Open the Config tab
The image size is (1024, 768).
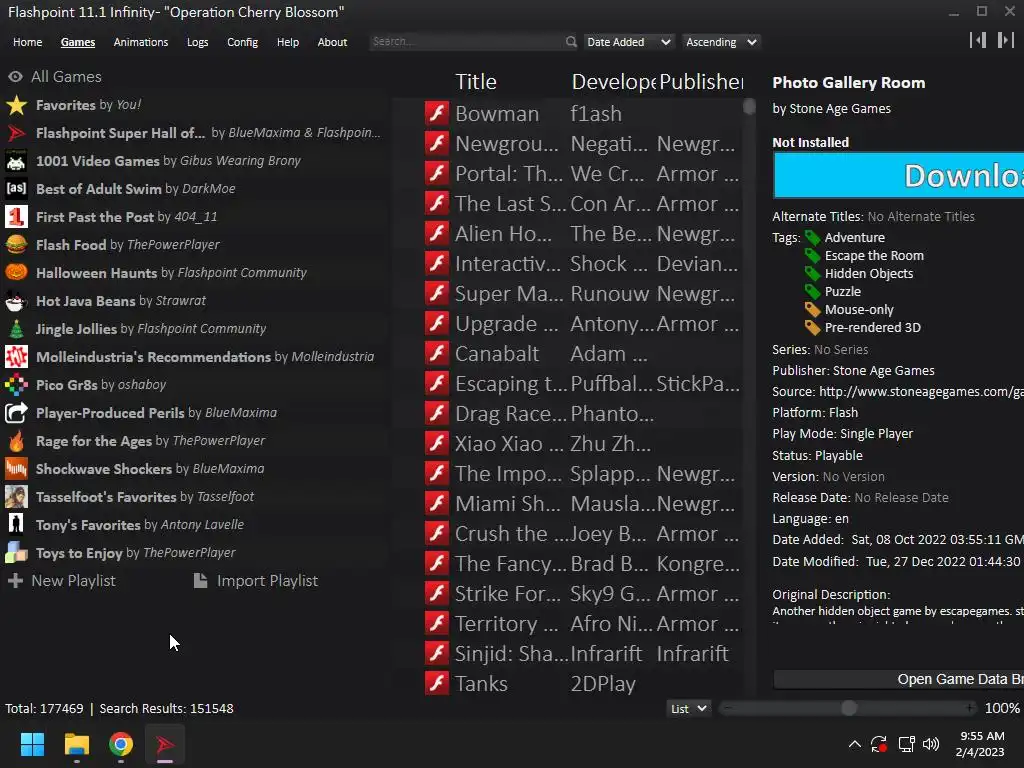pyautogui.click(x=242, y=42)
